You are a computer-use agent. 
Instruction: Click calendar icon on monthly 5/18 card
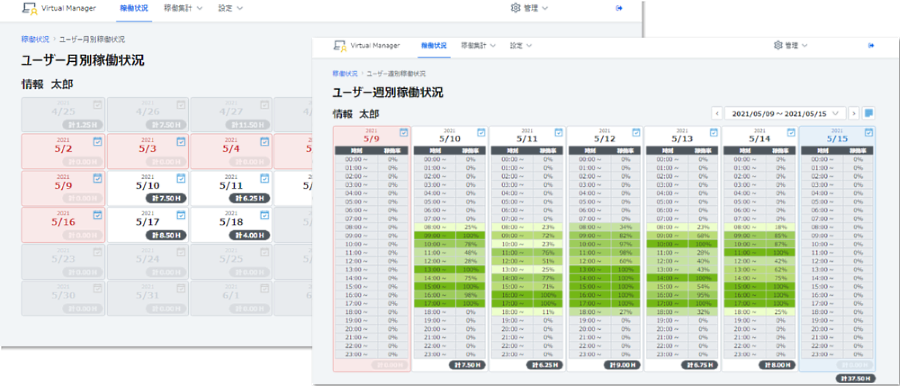click(x=264, y=215)
